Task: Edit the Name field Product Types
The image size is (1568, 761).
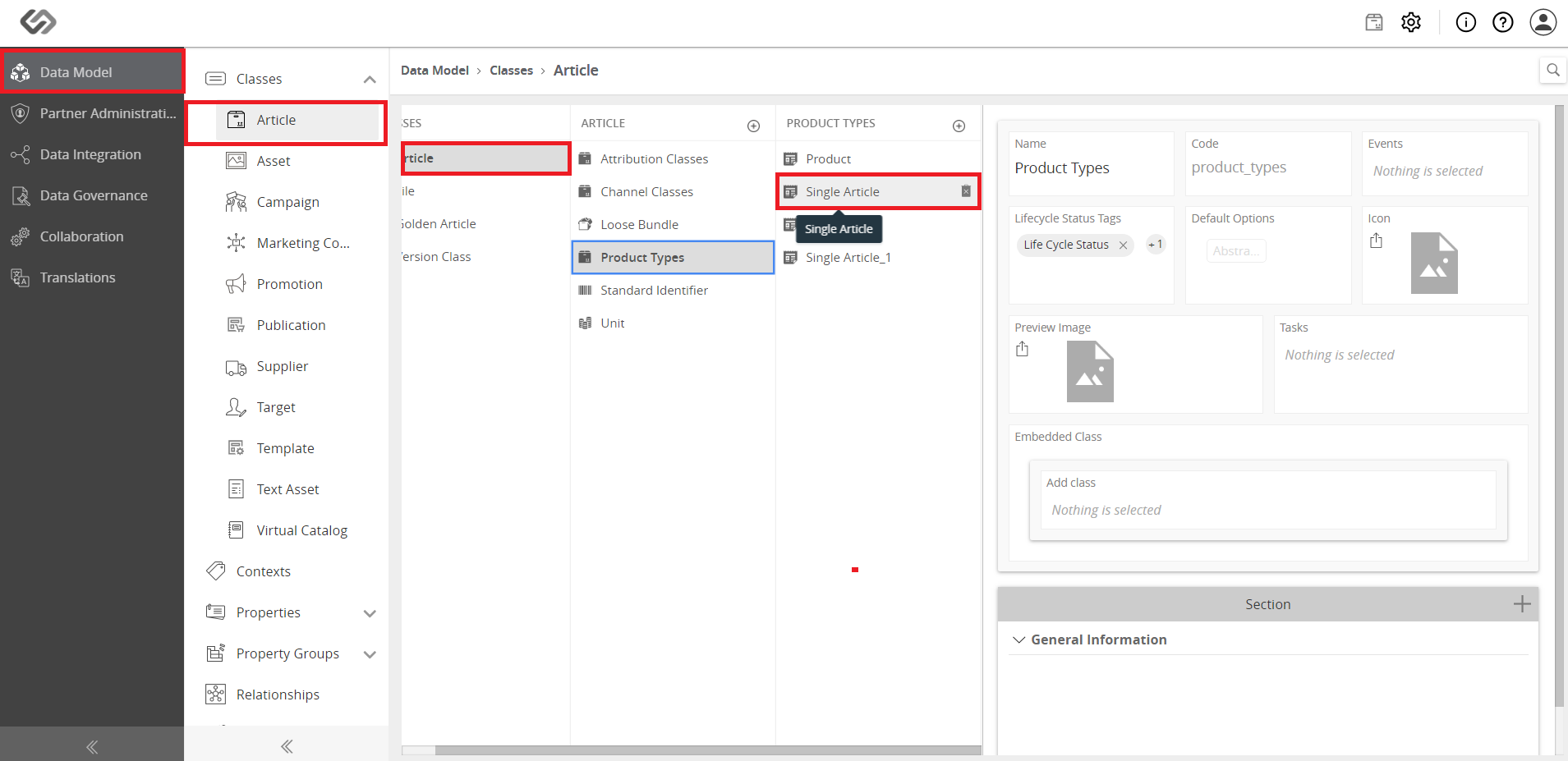Action: click(x=1091, y=168)
